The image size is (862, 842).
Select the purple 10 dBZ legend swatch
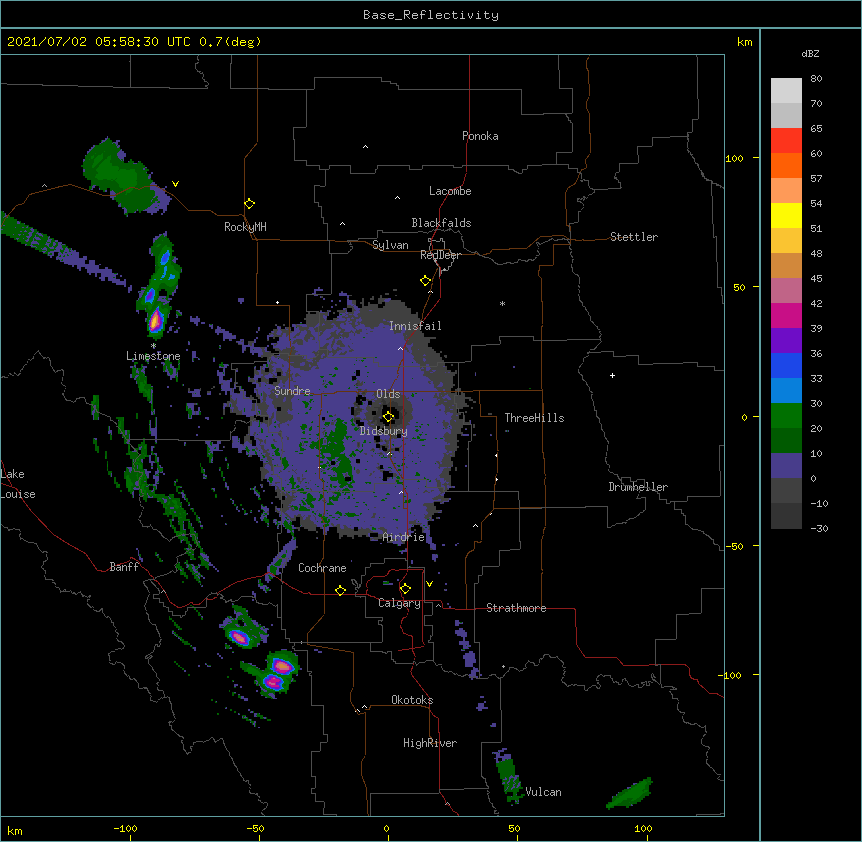tap(786, 466)
